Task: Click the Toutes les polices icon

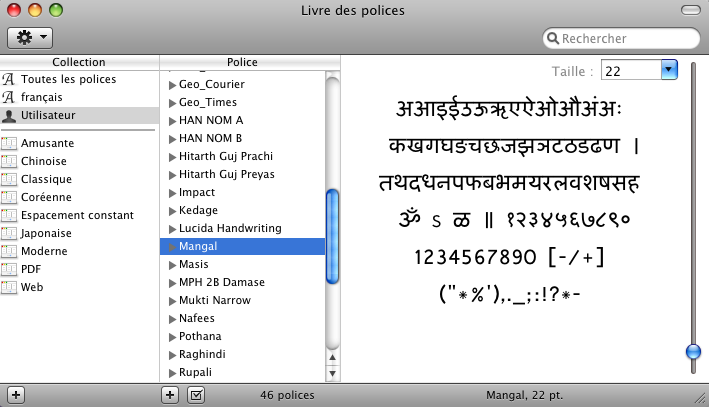Action: tap(10, 79)
